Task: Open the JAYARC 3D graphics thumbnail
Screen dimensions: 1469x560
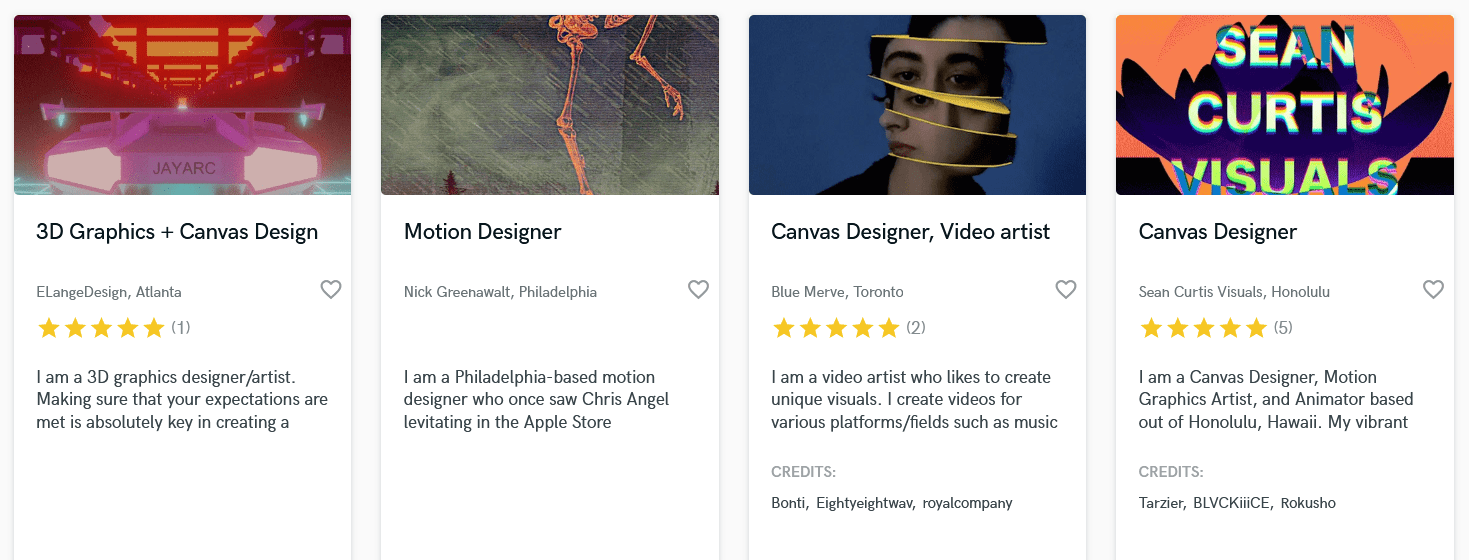Action: click(x=182, y=105)
